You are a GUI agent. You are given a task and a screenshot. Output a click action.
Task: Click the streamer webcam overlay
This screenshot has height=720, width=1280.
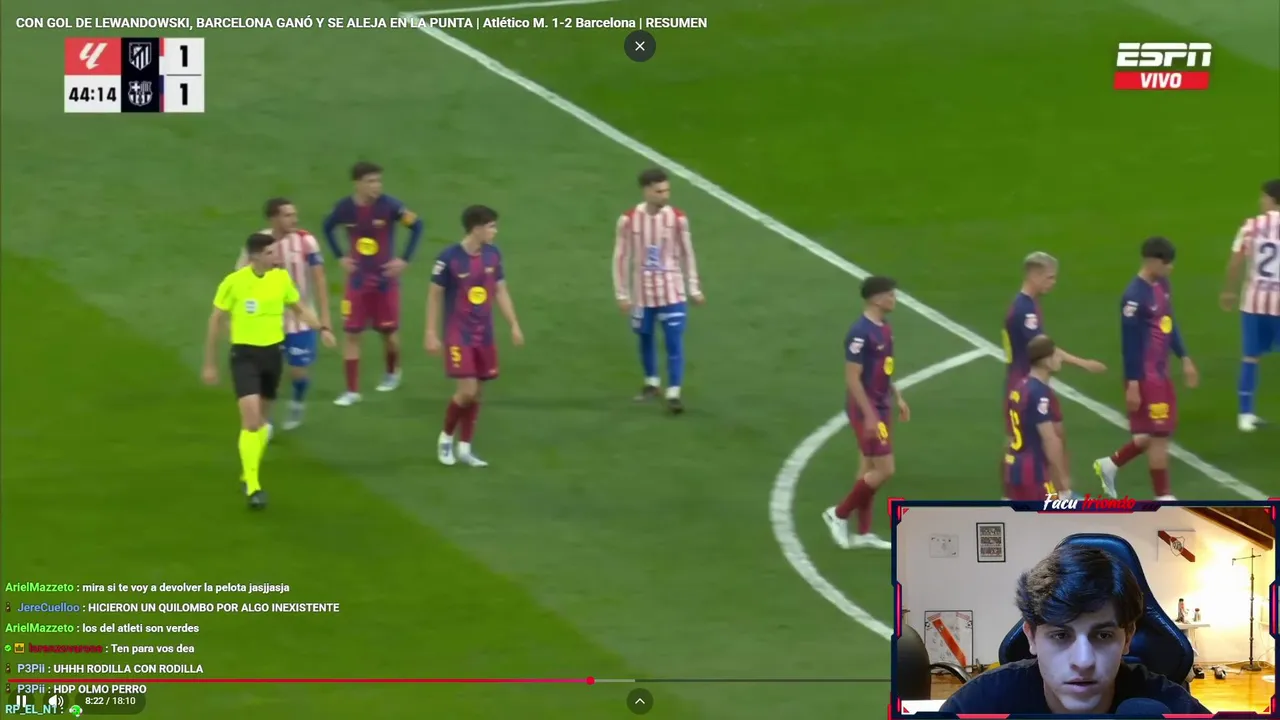click(1084, 609)
